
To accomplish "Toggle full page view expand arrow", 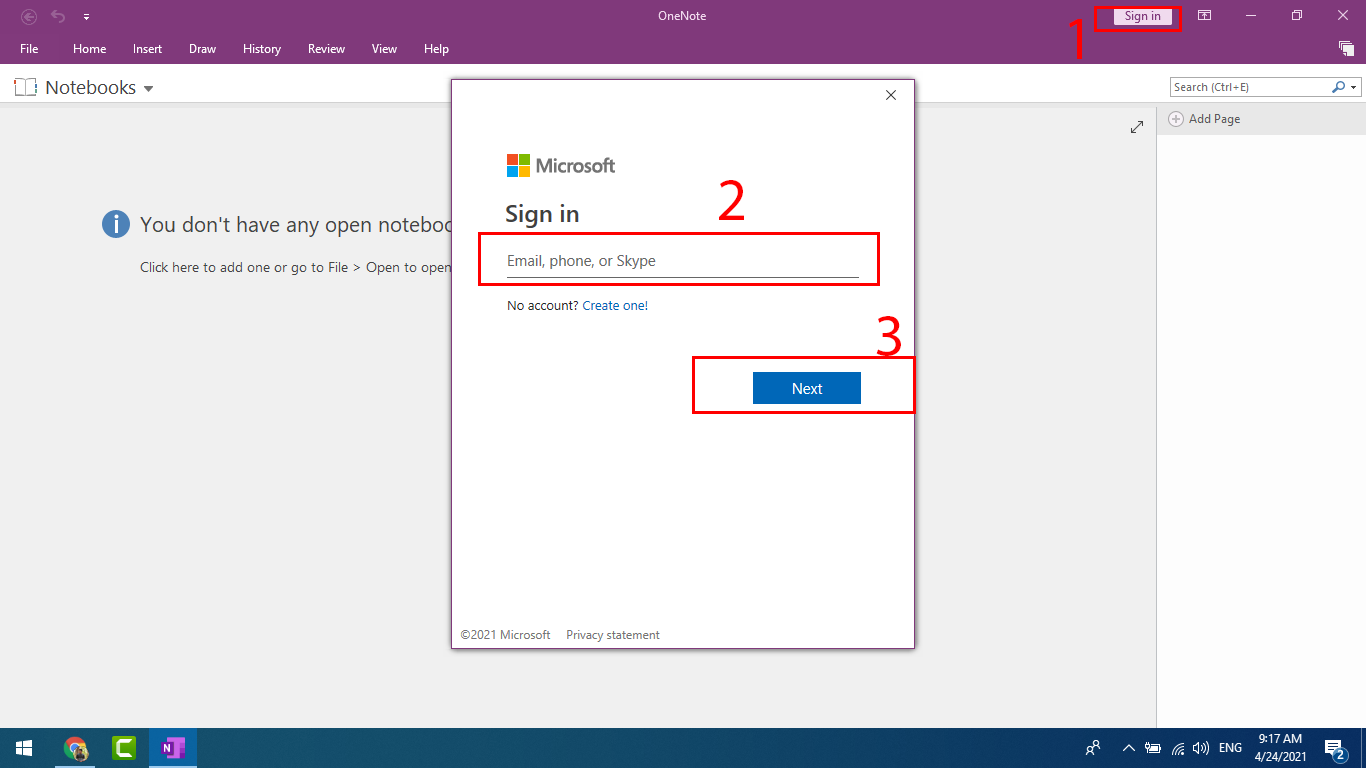I will tap(1136, 127).
